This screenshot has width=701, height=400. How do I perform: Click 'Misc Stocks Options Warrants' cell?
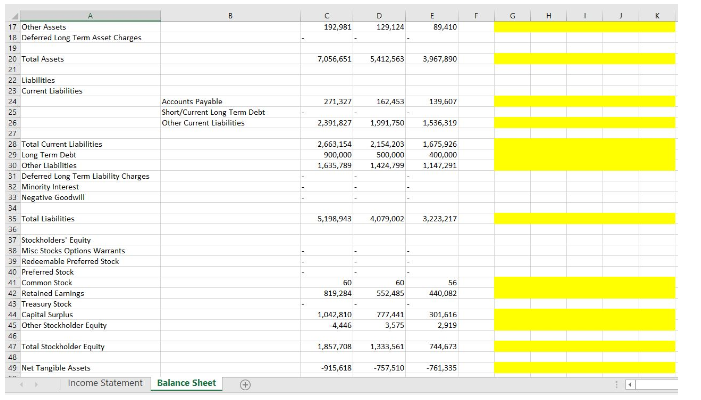tap(90, 251)
